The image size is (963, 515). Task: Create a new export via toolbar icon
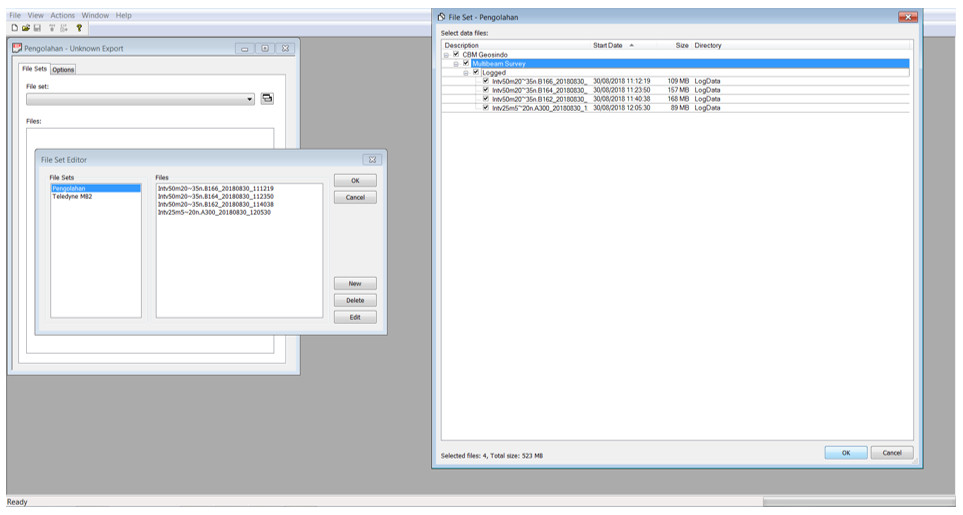(x=15, y=28)
